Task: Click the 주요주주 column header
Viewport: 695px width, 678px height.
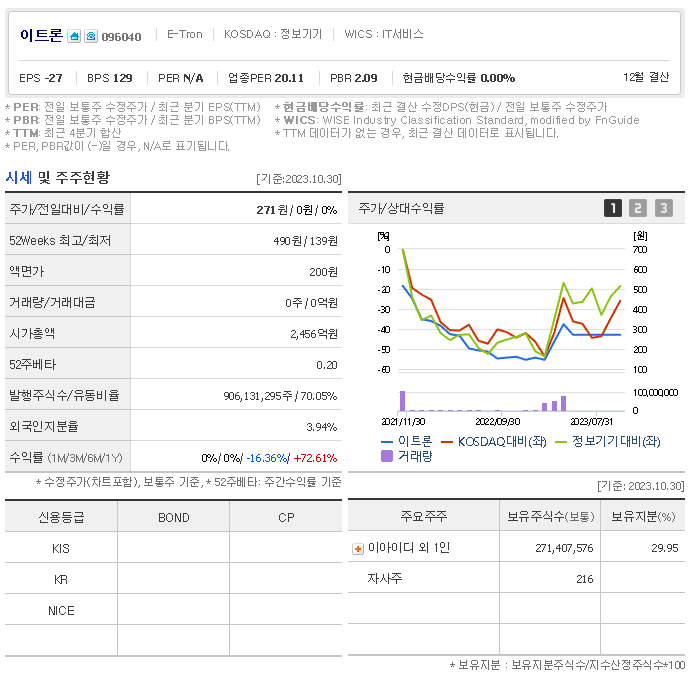Action: pyautogui.click(x=424, y=516)
